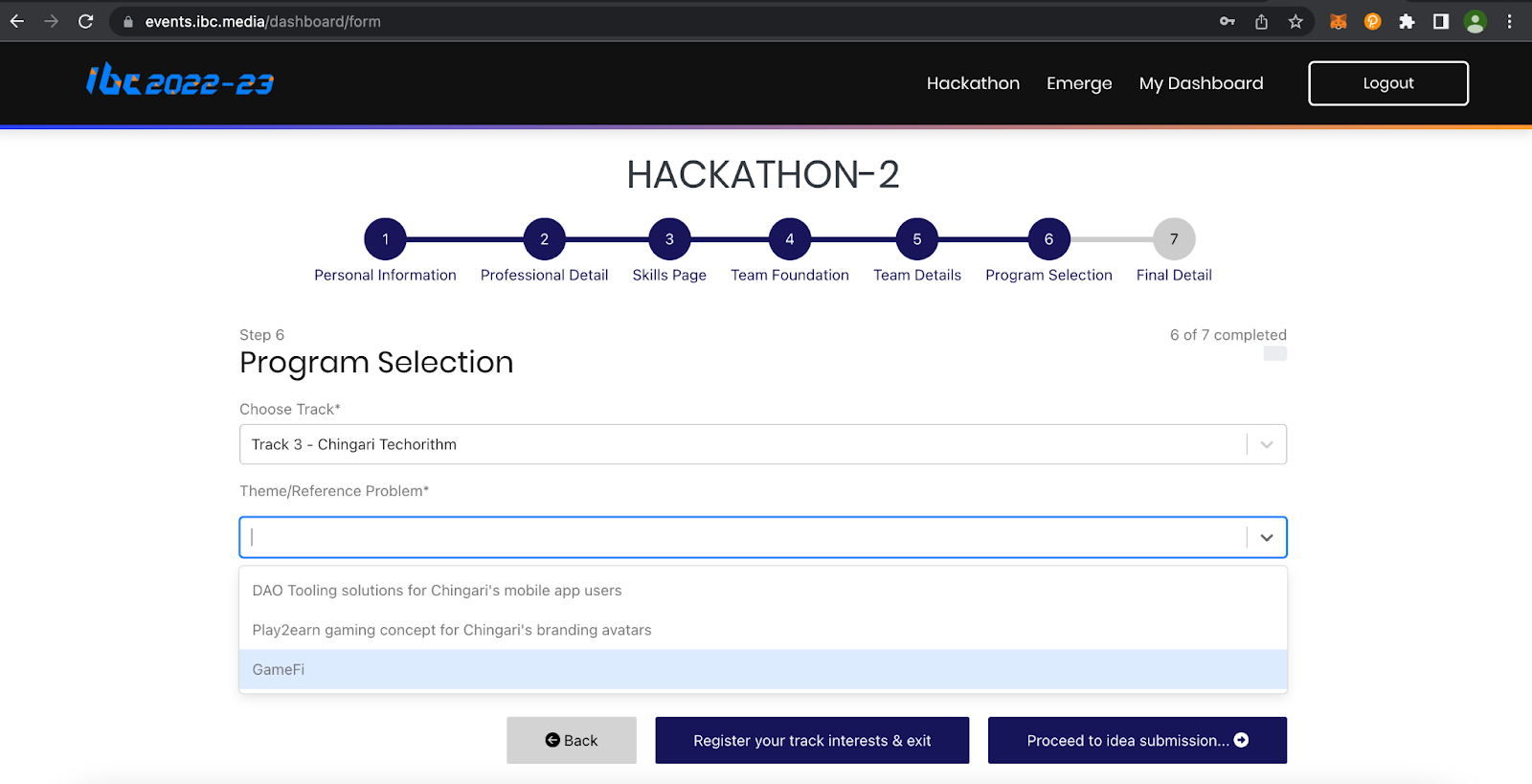Image resolution: width=1532 pixels, height=784 pixels.
Task: Go back using the browser back arrow
Action: (x=17, y=21)
